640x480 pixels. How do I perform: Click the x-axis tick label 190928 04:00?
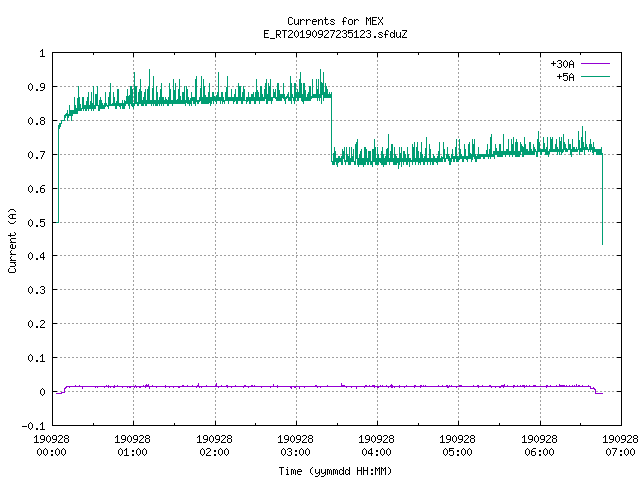[376, 445]
